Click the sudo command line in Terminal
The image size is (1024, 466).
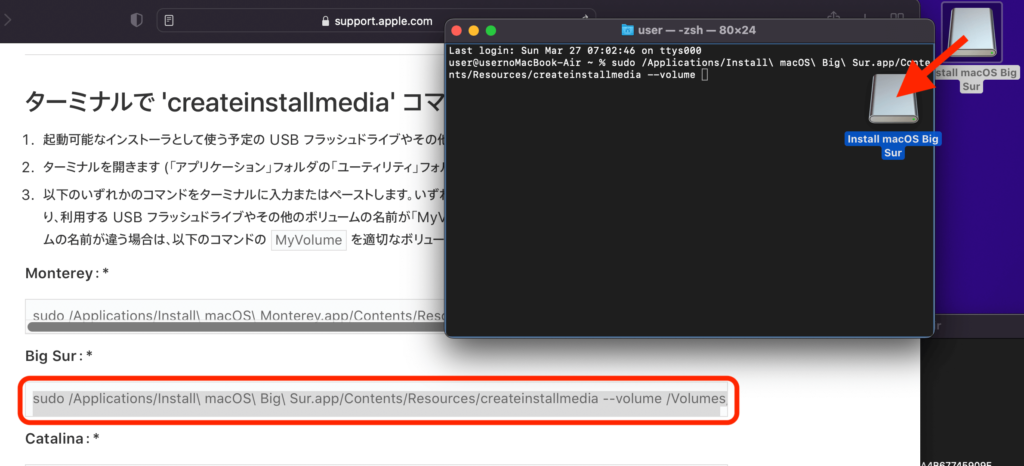pyautogui.click(x=690, y=69)
